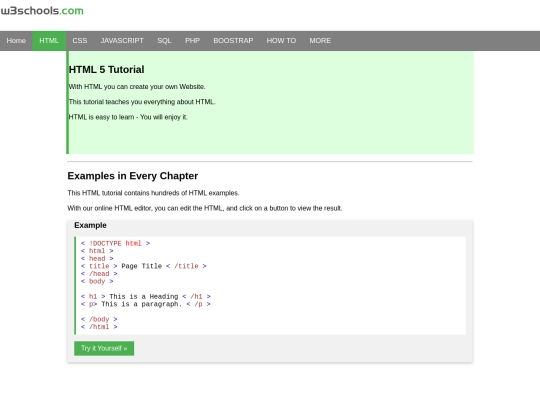This screenshot has width=540, height=405.
Task: Click 'This is a Heading' code line
Action: coord(146,297)
